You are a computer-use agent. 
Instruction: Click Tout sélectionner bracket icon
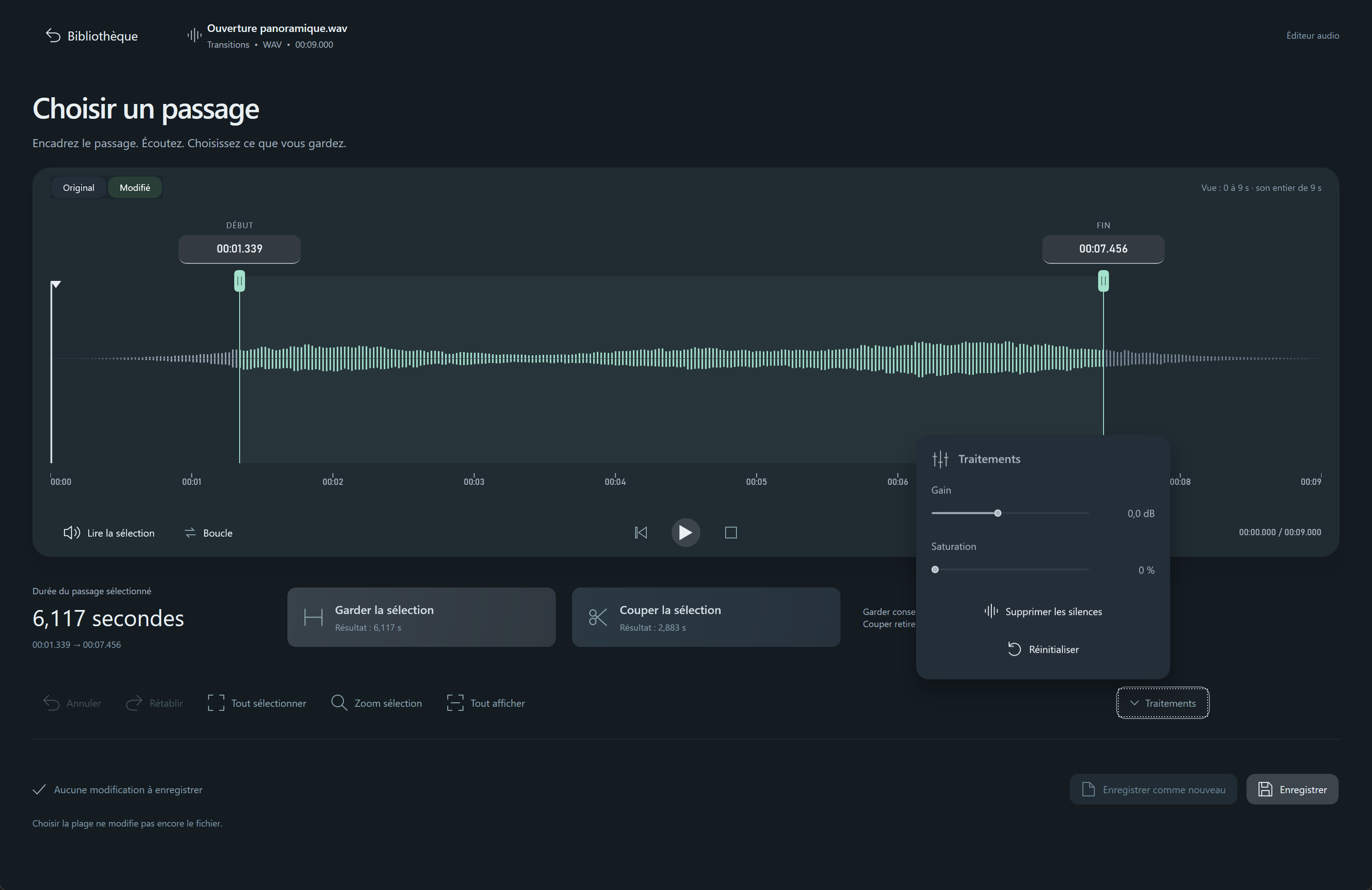(216, 703)
